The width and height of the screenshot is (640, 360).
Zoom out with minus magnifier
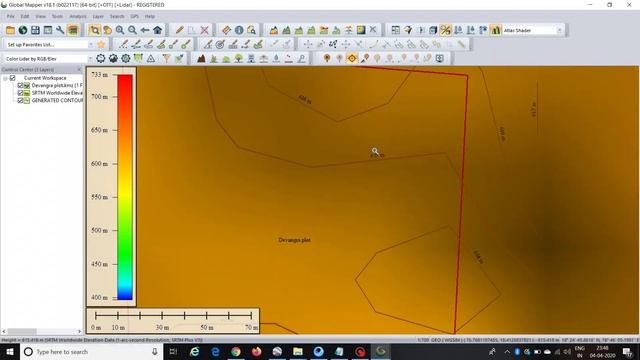132,30
